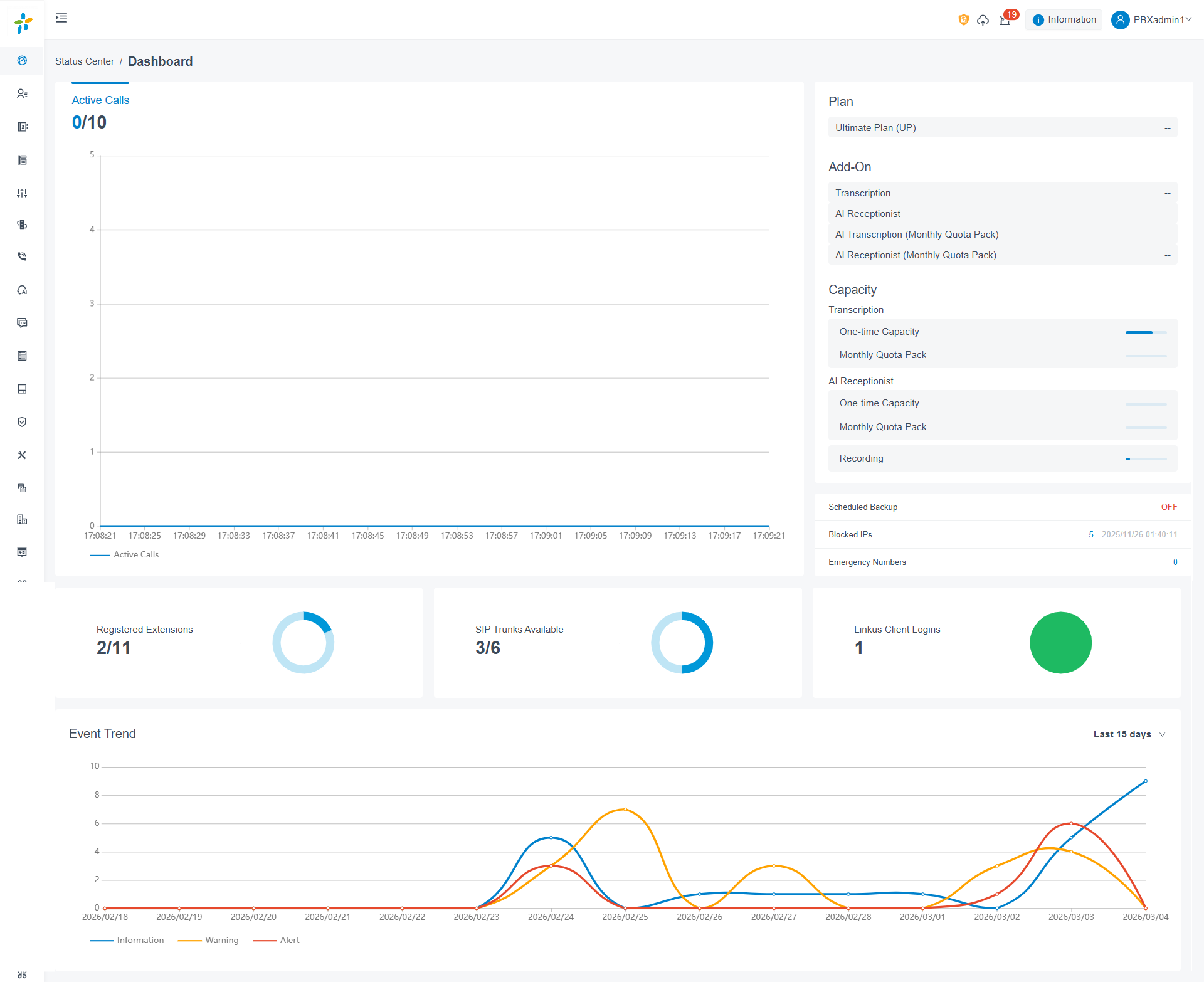Collapse the sidebar with hamburger menu icon
The height and width of the screenshot is (982, 1204).
coord(61,18)
